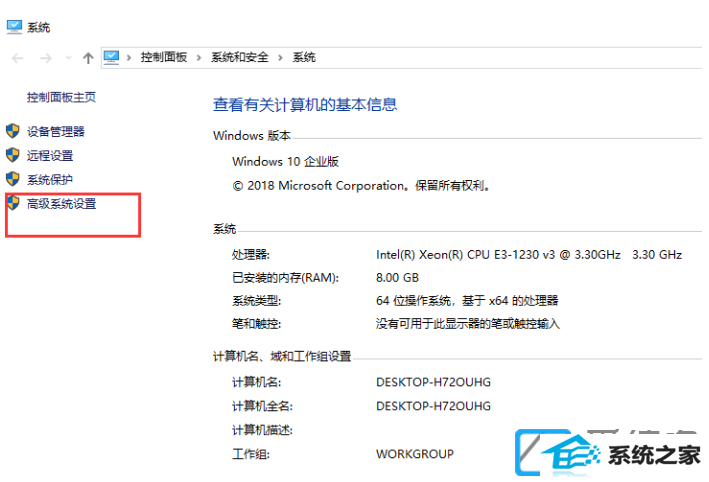Open 设备管理器 link

tap(56, 132)
